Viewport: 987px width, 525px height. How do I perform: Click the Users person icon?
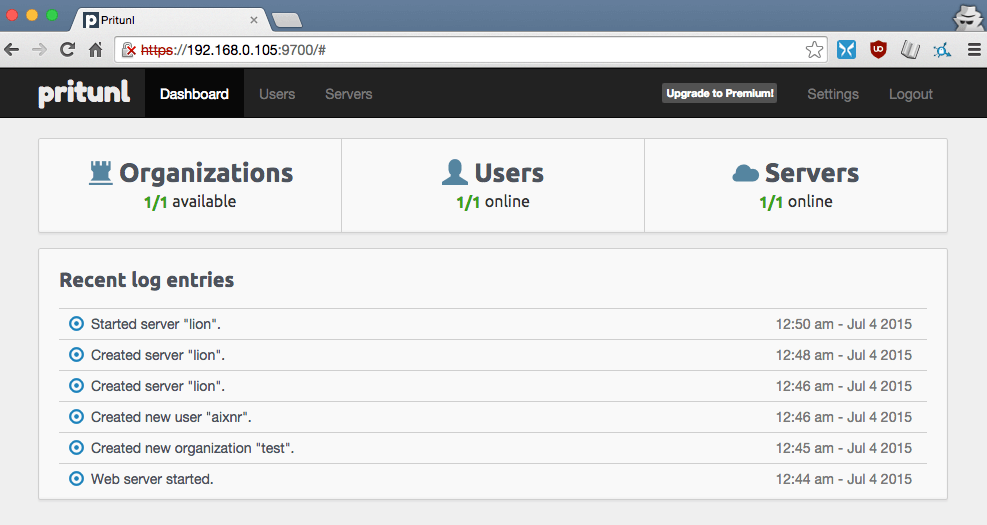[x=454, y=172]
